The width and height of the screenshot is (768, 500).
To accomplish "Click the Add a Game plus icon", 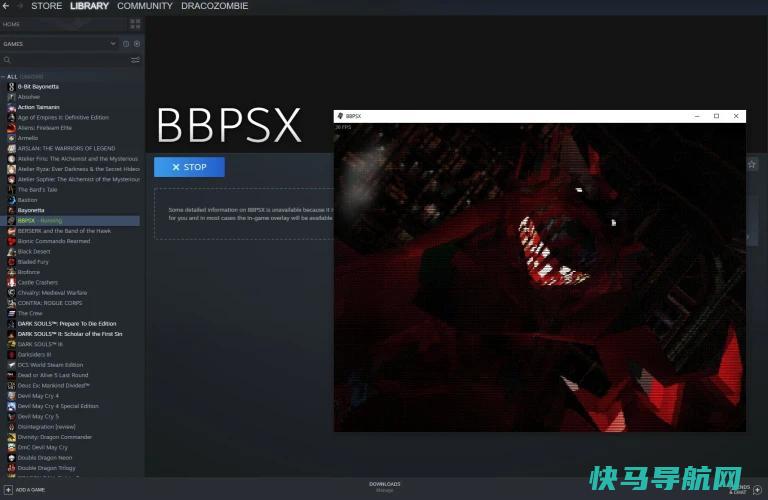I will (8, 489).
